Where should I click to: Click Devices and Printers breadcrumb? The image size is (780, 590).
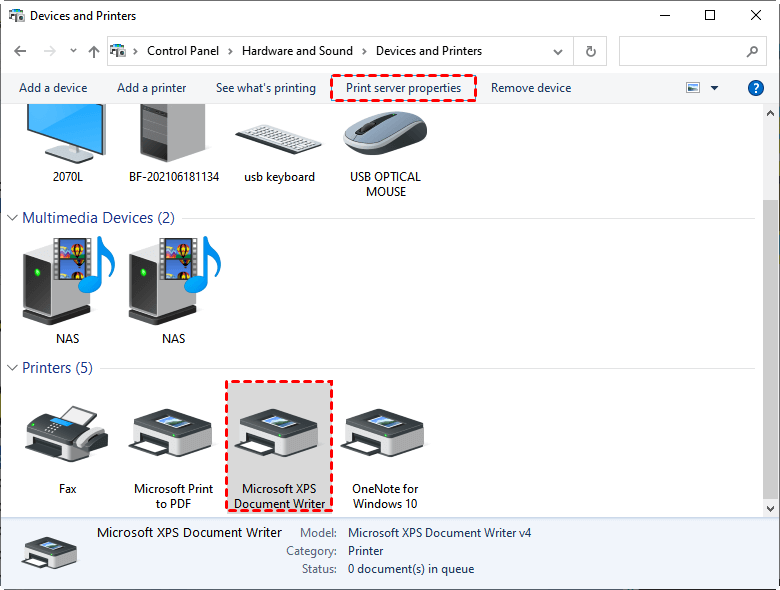click(429, 51)
